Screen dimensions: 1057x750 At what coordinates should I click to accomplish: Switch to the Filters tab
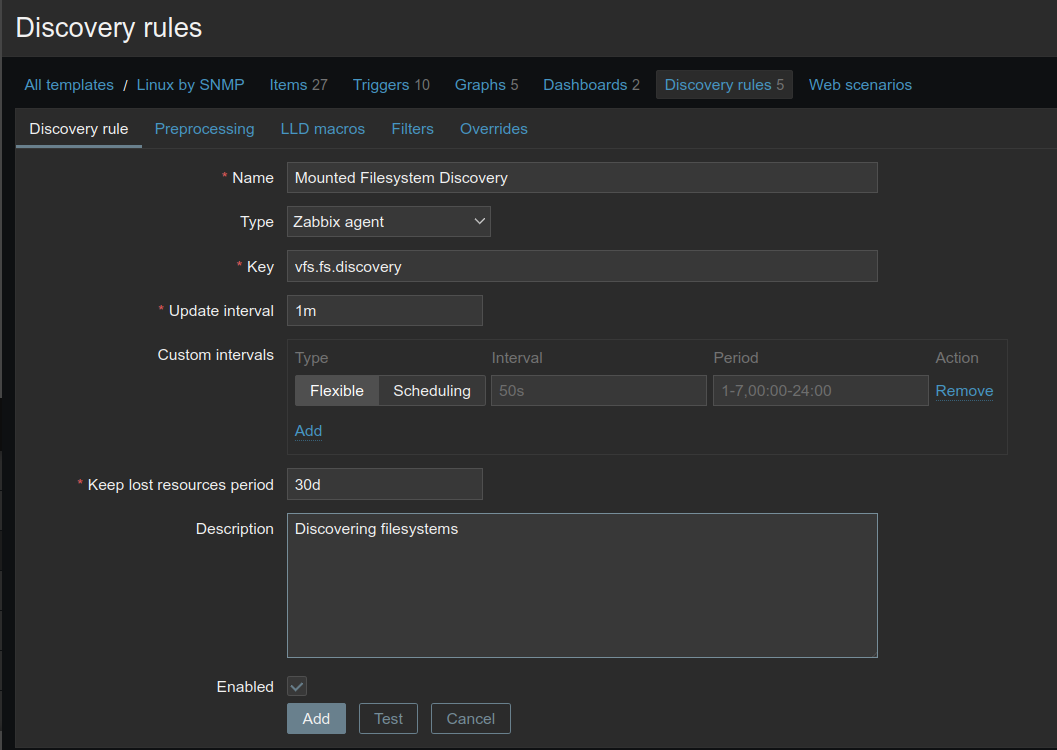413,129
